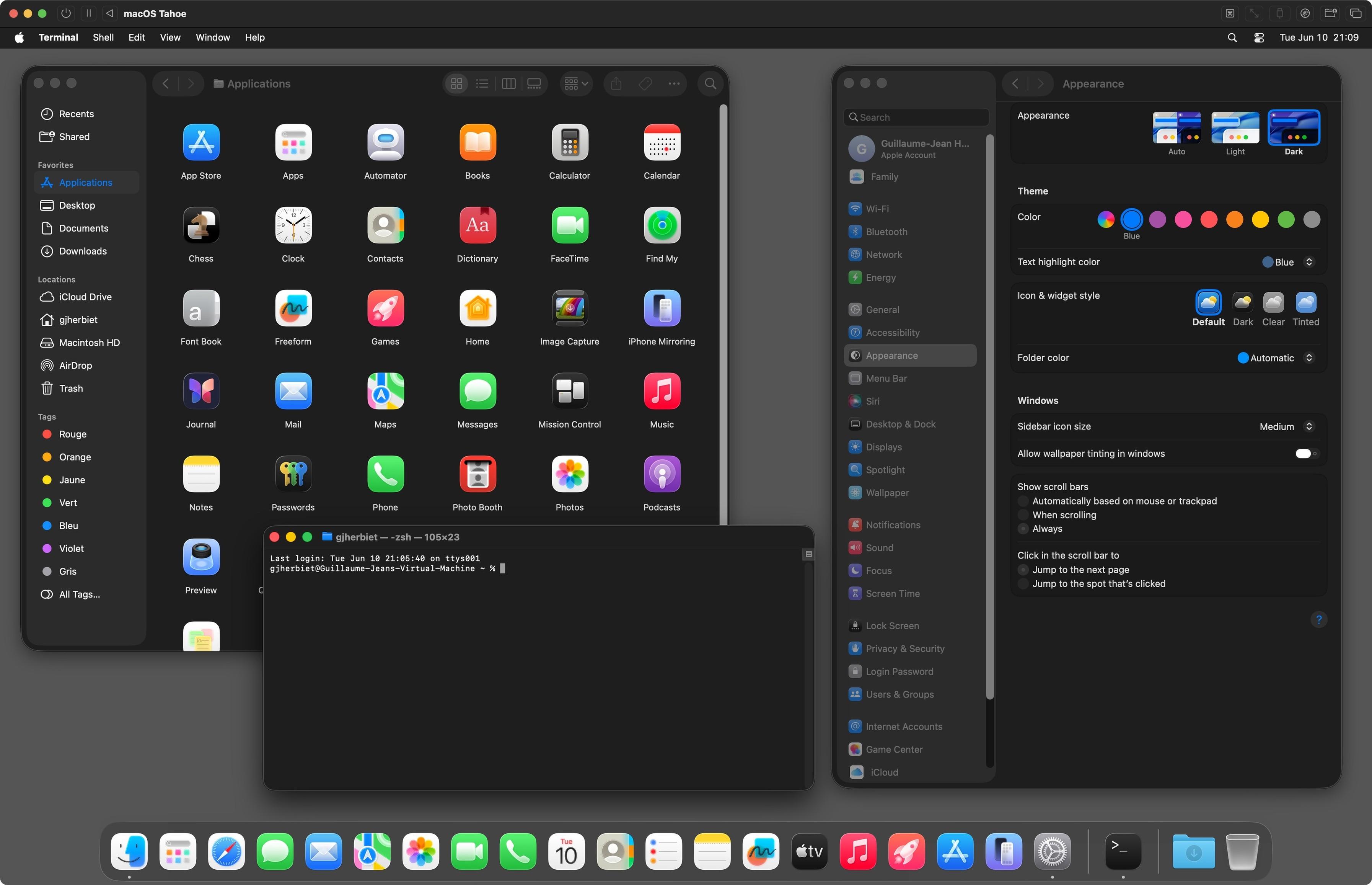The image size is (1372, 885).
Task: Open the Passwords app icon
Action: [x=293, y=474]
